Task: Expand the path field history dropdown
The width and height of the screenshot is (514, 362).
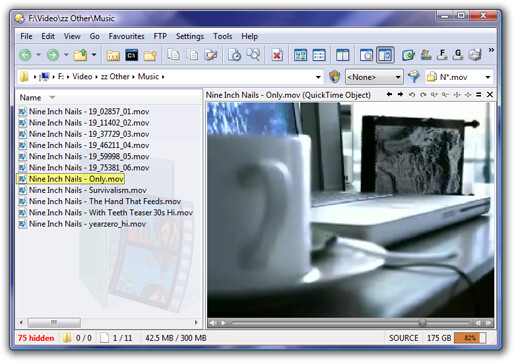Action: 318,77
